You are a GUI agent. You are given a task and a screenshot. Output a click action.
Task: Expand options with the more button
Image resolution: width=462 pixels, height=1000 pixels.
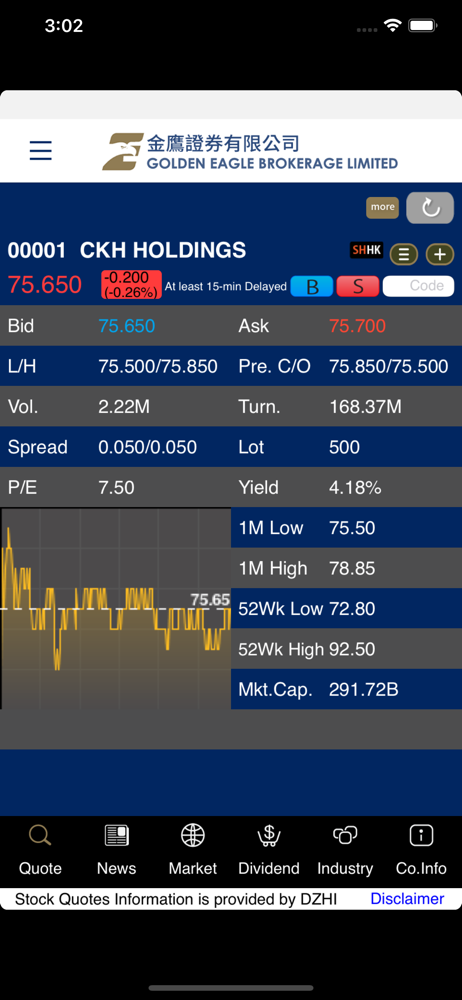[382, 207]
